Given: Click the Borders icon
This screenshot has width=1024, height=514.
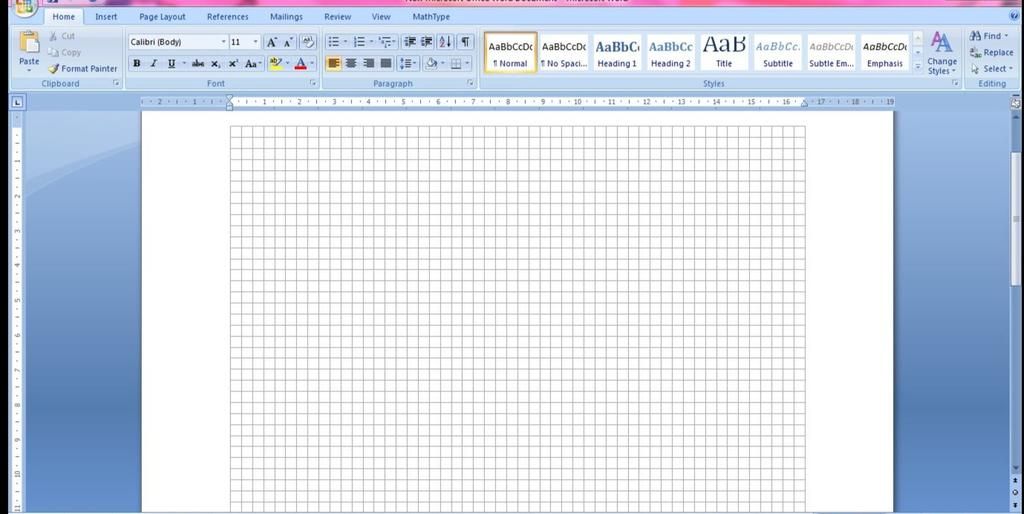Looking at the screenshot, I should click(456, 63).
